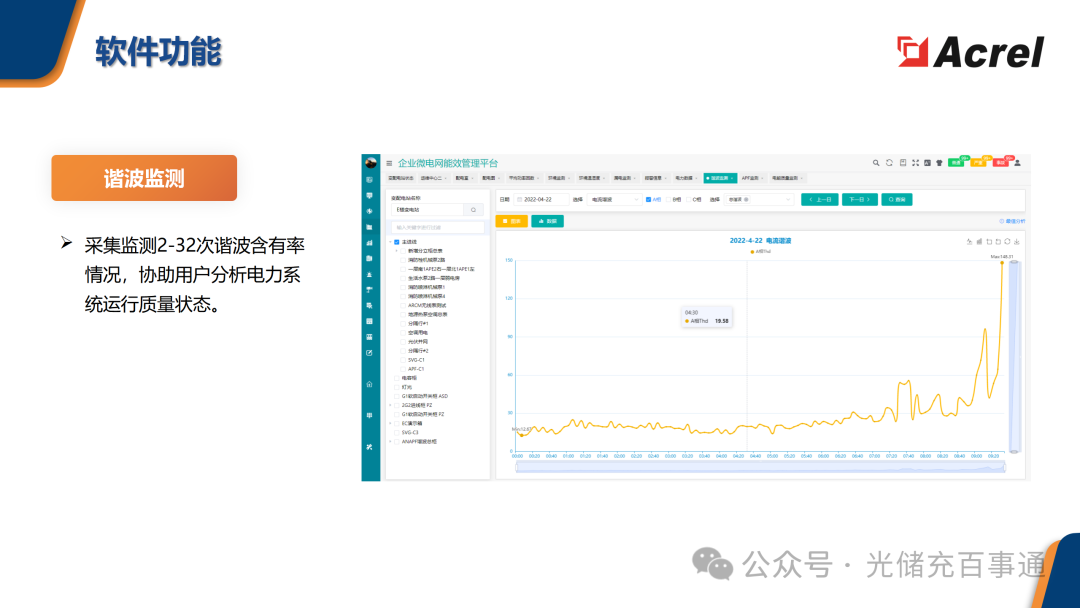Toggle fullscreen with the expand-arrows header icon
Image resolution: width=1080 pixels, height=608 pixels.
tap(915, 163)
